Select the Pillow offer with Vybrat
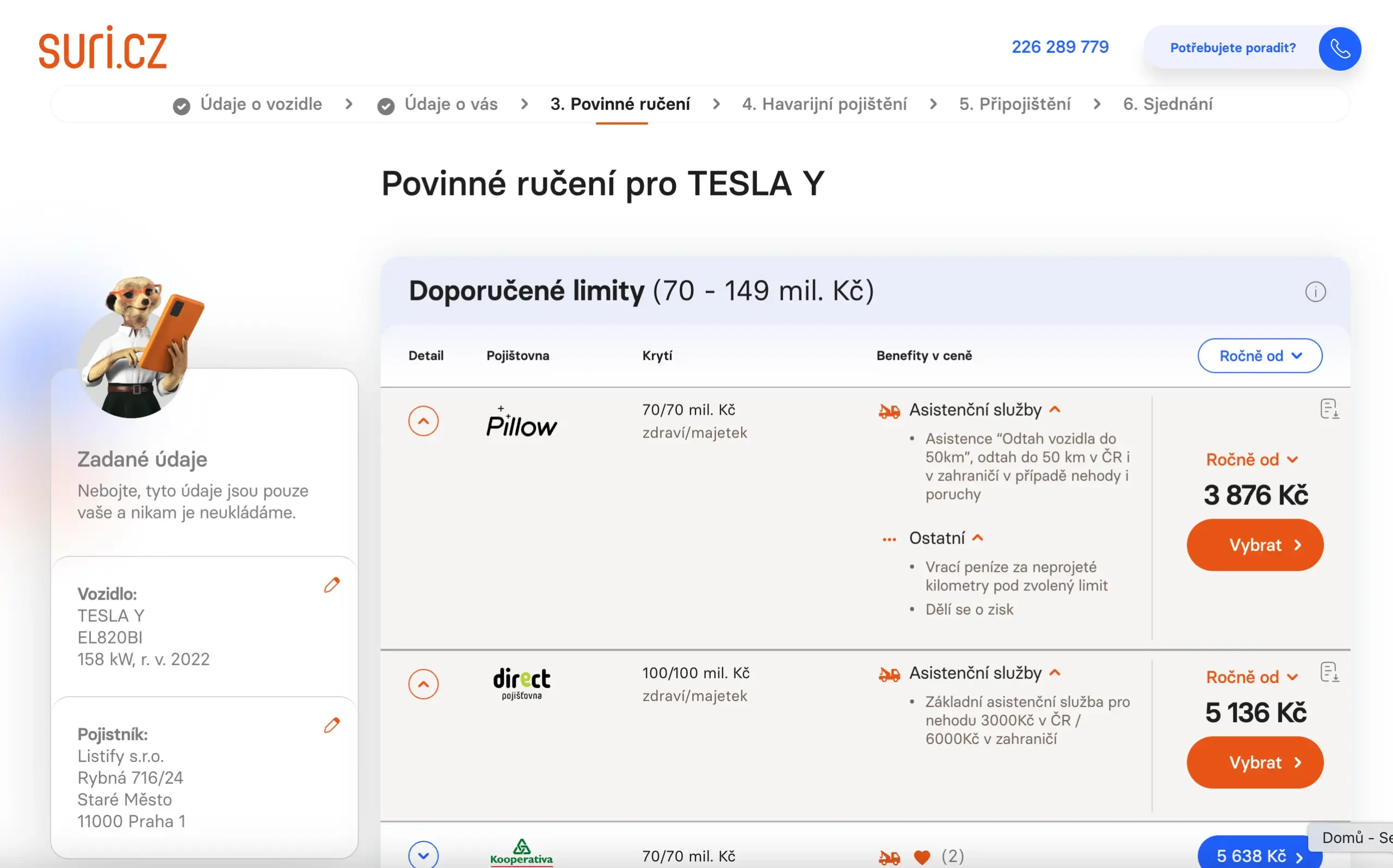This screenshot has width=1393, height=868. point(1255,545)
